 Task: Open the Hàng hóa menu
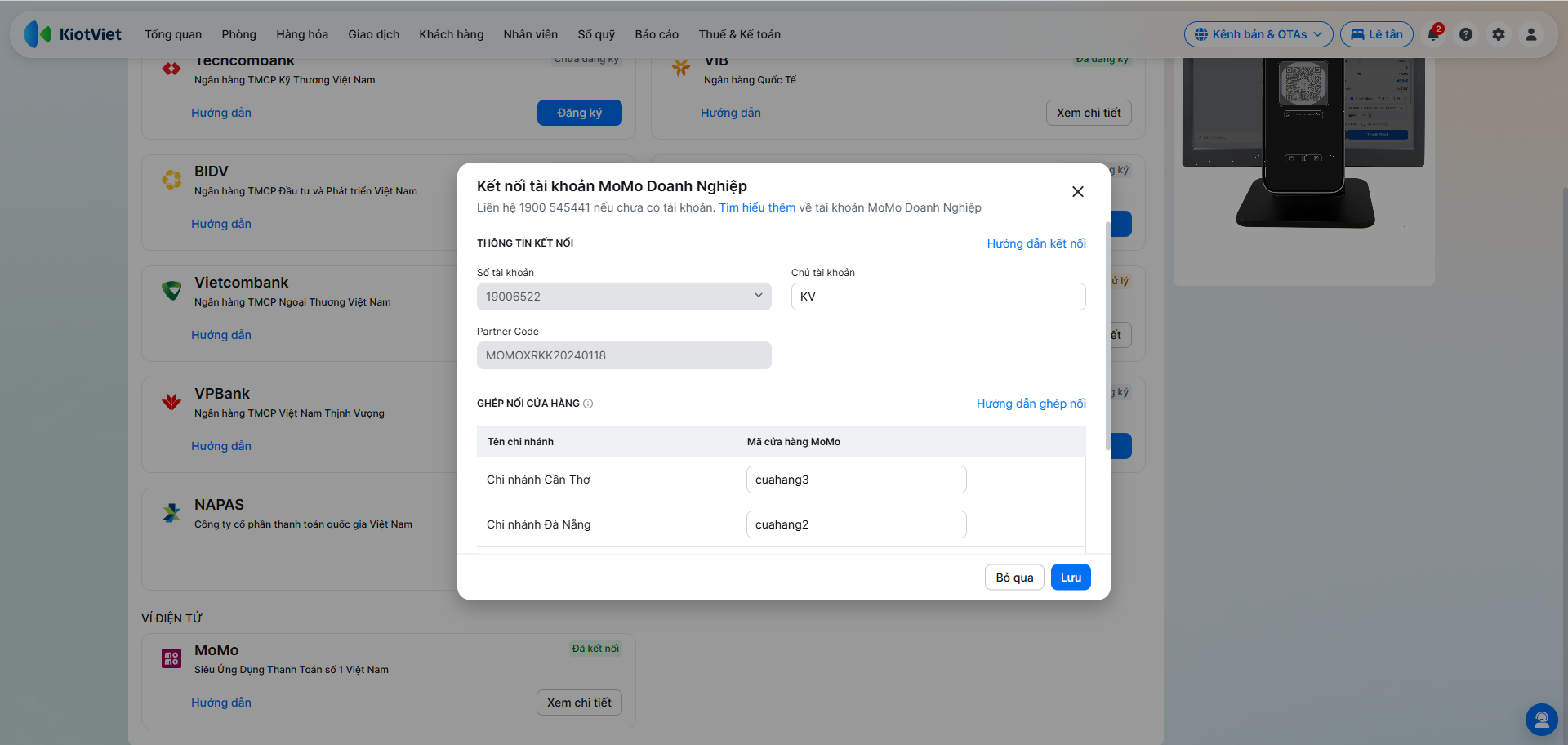pos(302,34)
